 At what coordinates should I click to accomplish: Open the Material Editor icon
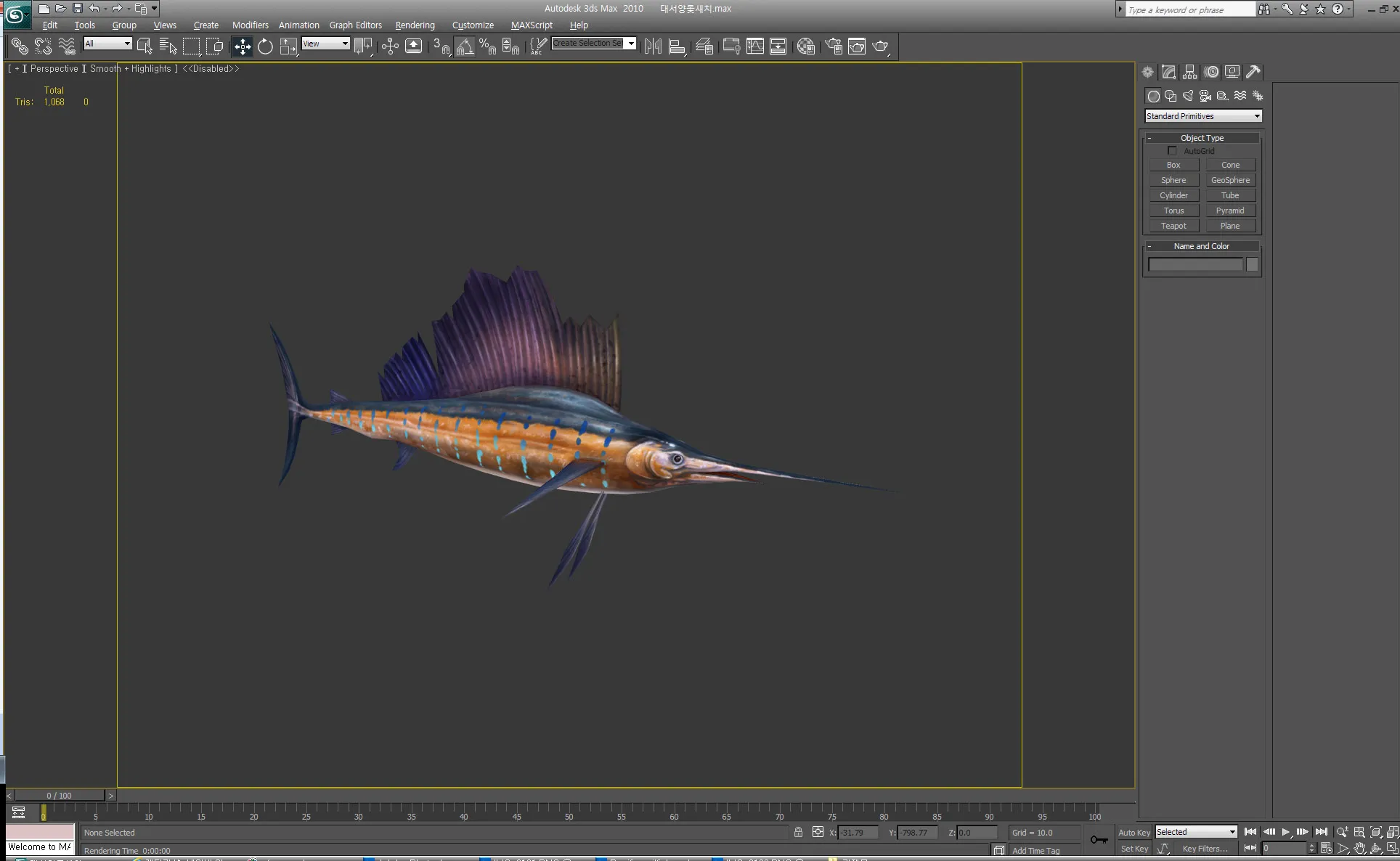(805, 46)
